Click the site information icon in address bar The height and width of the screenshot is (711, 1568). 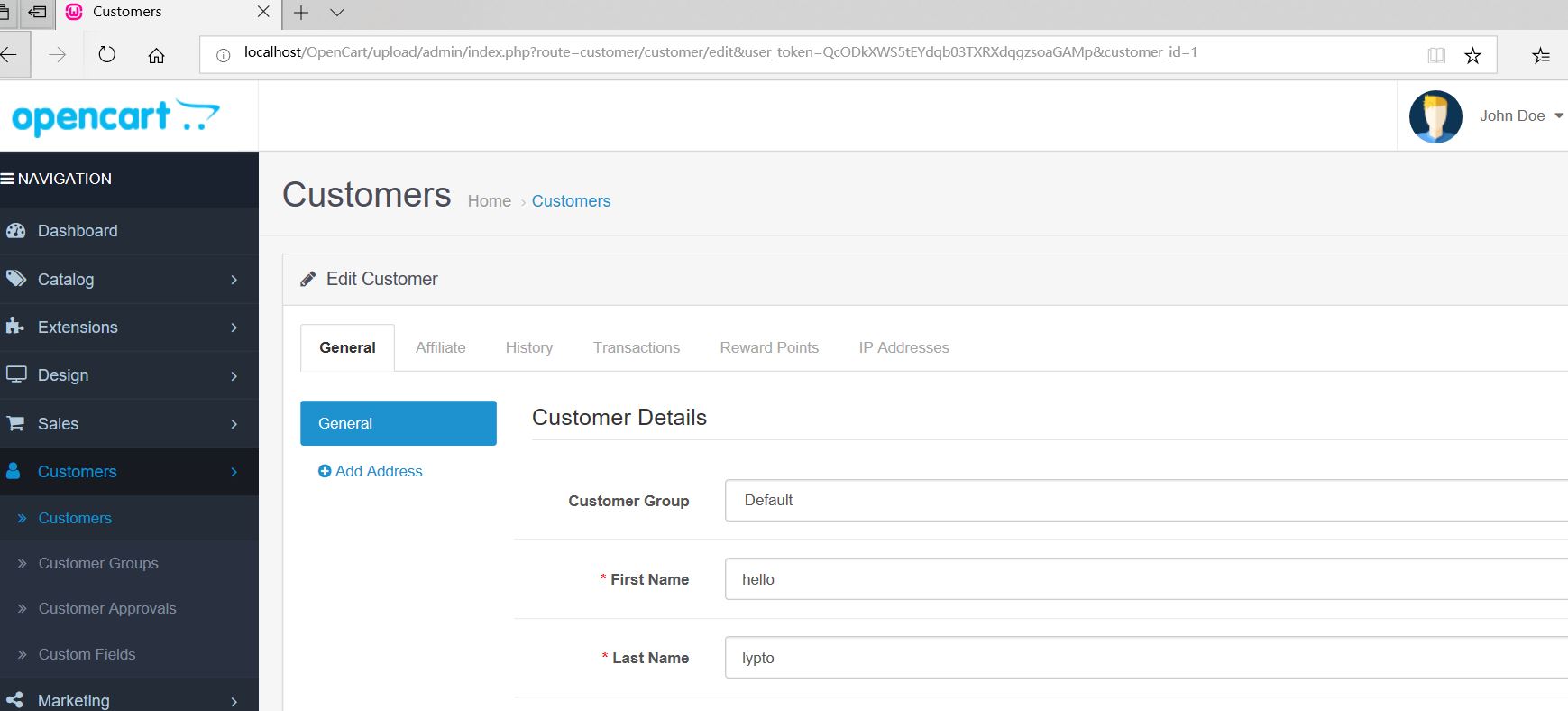(x=223, y=55)
